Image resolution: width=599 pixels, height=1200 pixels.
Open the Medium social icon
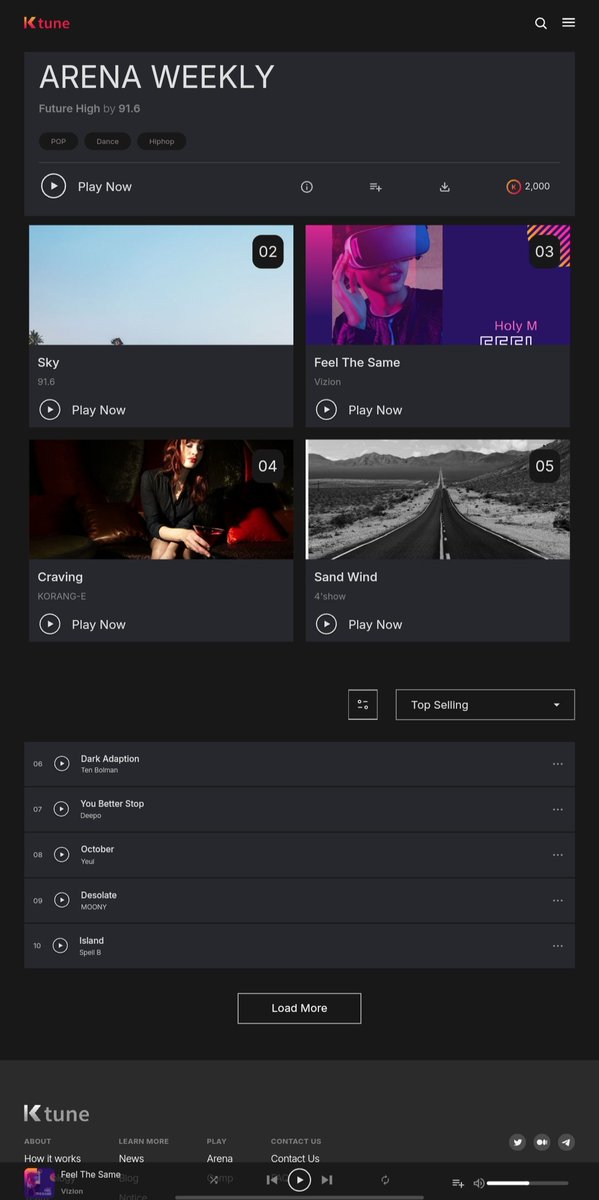point(542,1142)
